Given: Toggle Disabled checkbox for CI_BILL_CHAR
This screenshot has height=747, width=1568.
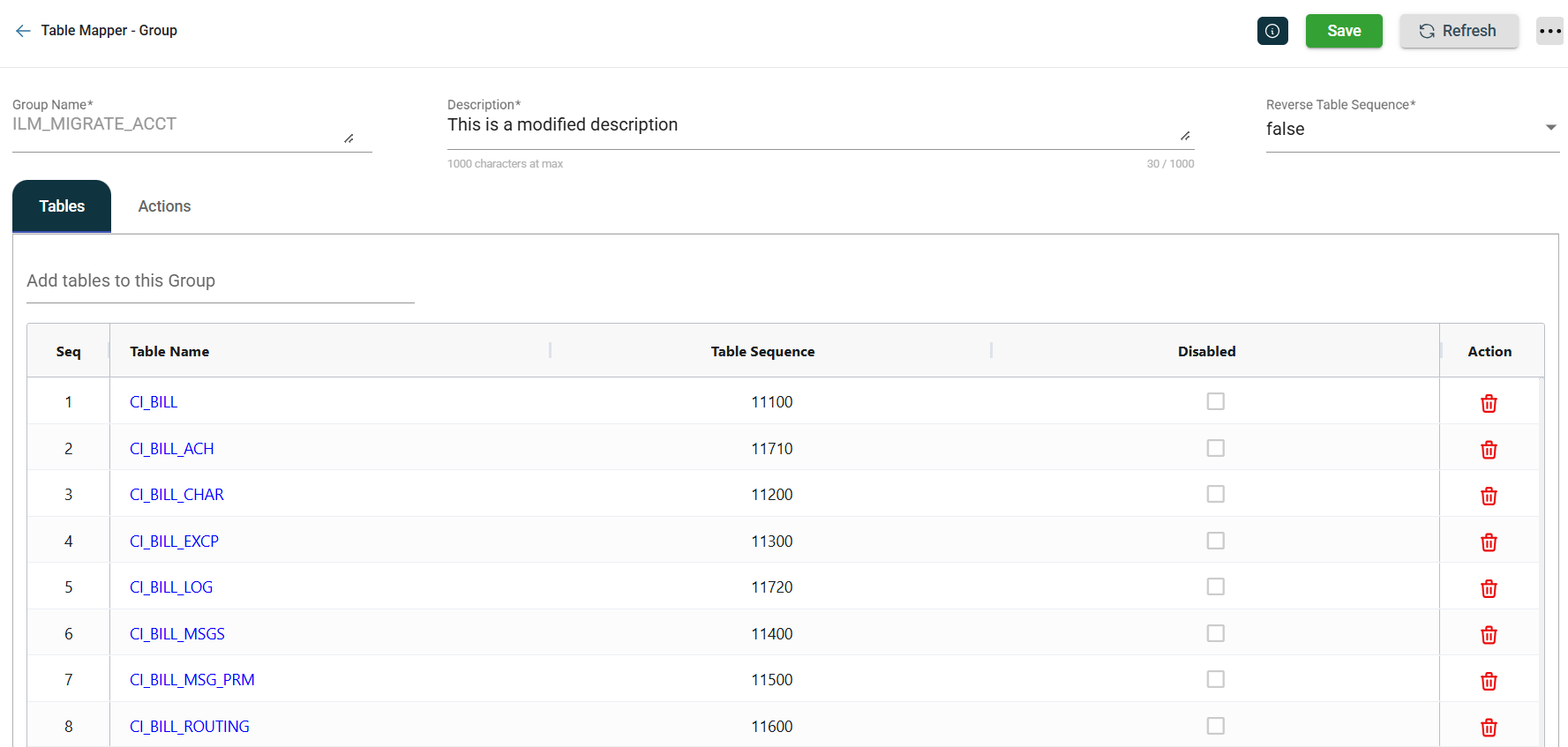Looking at the screenshot, I should pyautogui.click(x=1215, y=494).
